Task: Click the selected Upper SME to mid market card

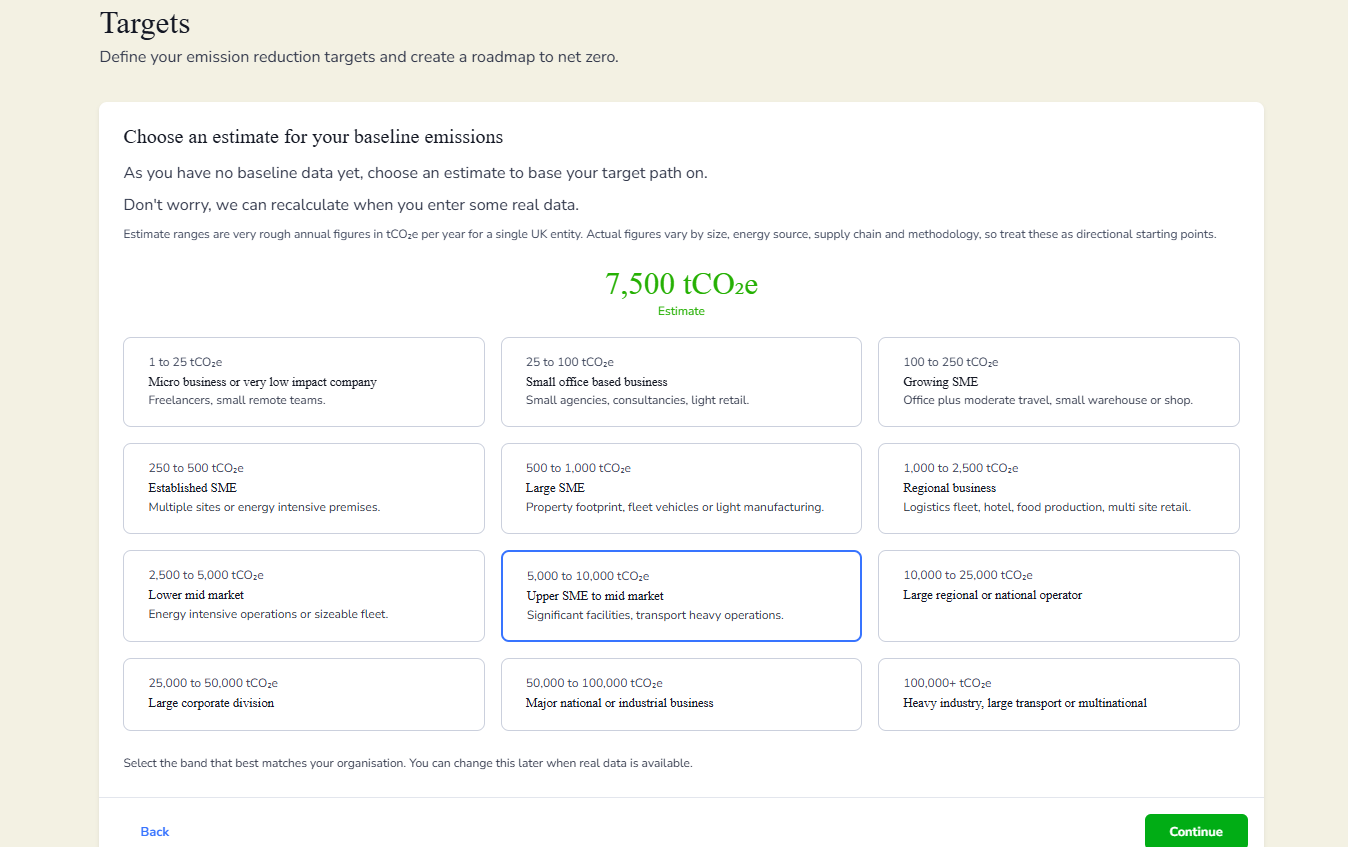Action: pyautogui.click(x=680, y=595)
